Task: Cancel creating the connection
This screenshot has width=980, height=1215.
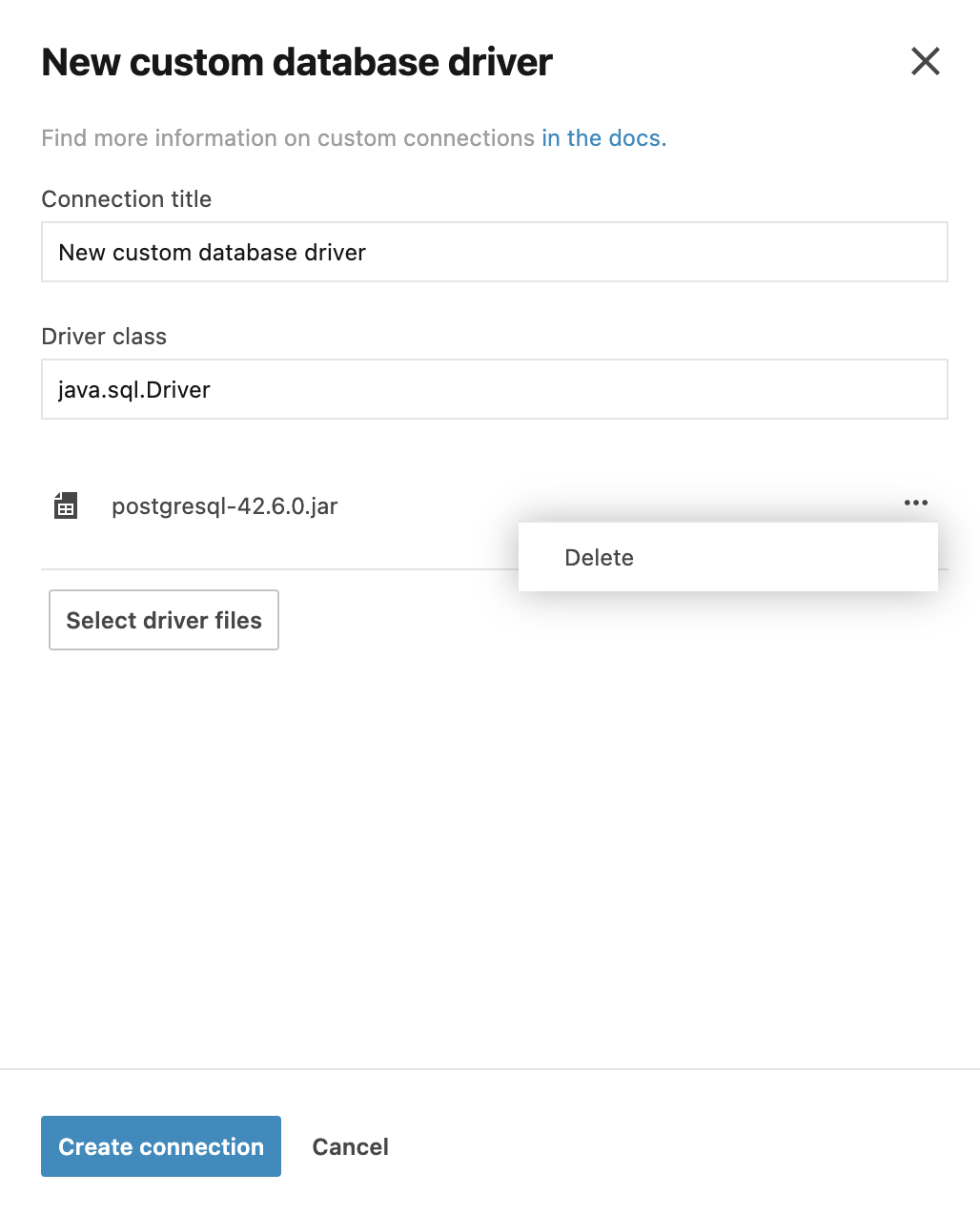Action: pos(350,1146)
